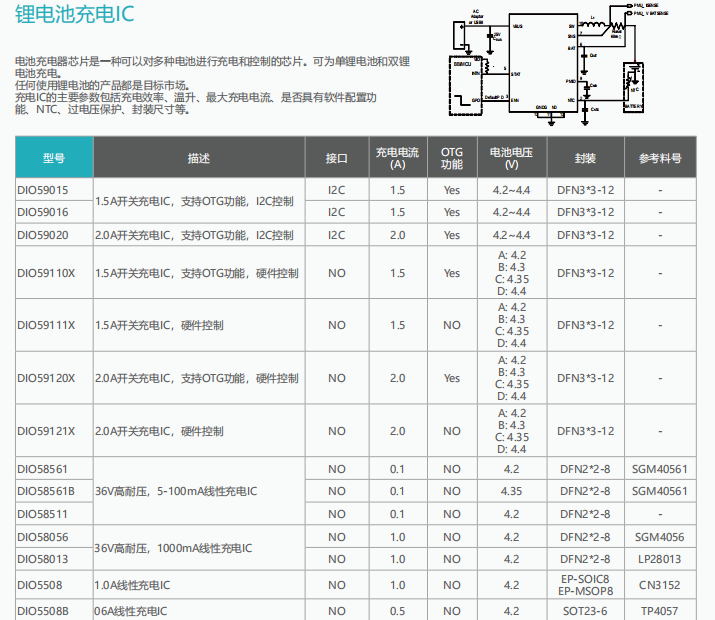Click the 电池电压 (V) column header
This screenshot has height=620, width=715.
point(511,158)
